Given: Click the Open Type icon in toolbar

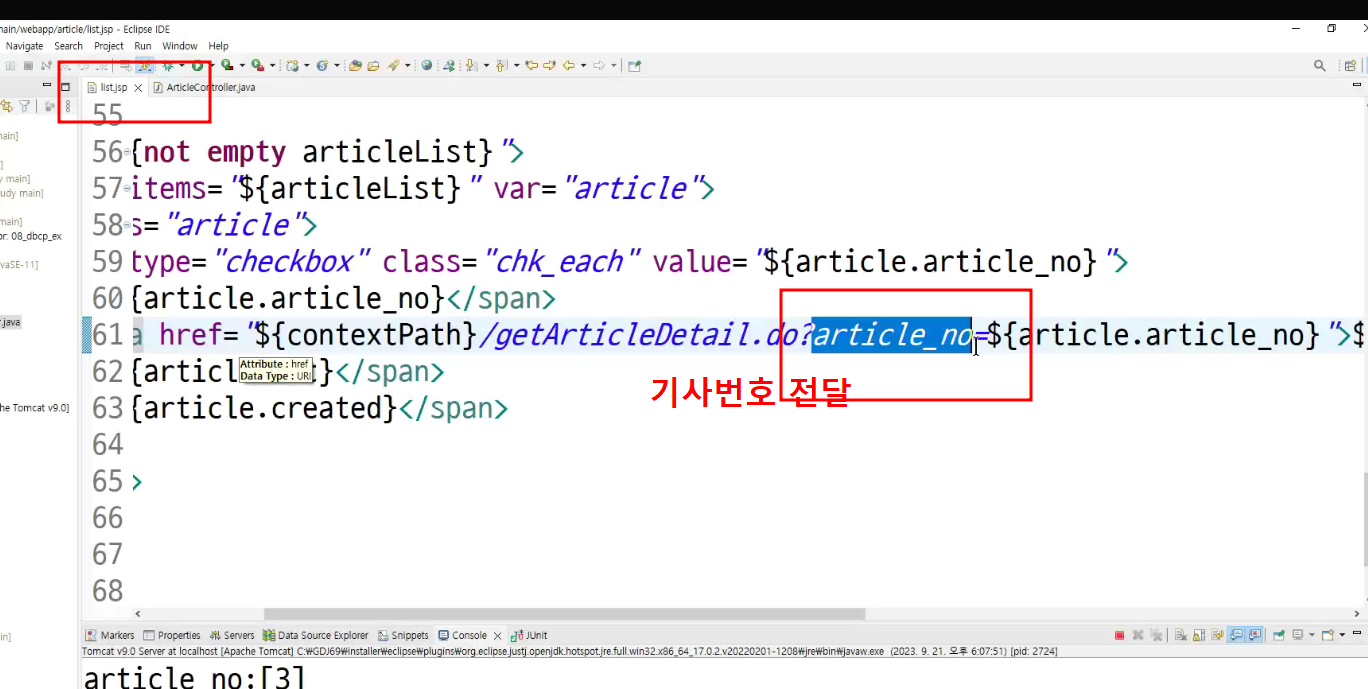Looking at the screenshot, I should click(x=355, y=65).
